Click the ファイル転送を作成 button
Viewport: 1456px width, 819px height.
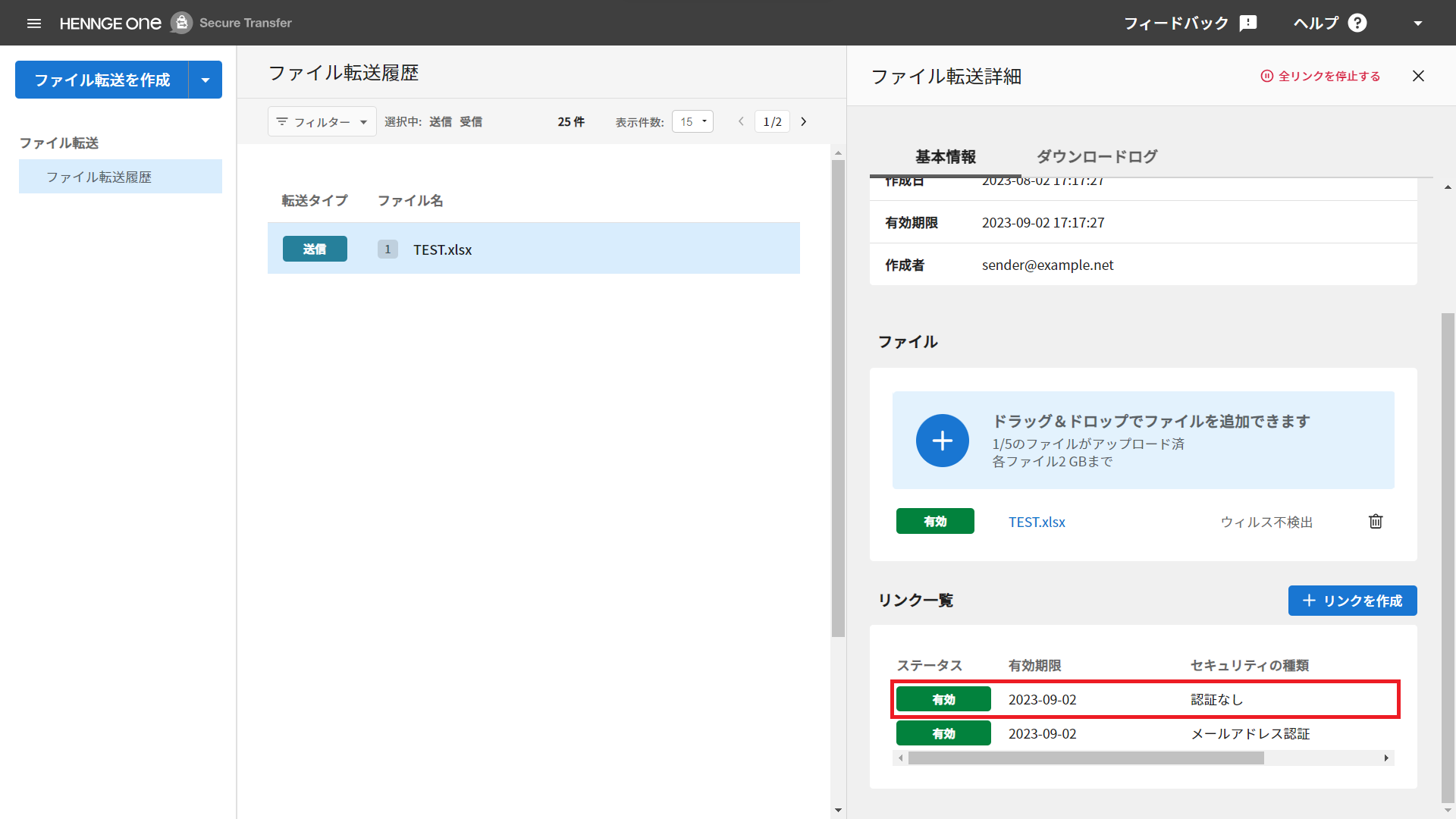(x=102, y=80)
